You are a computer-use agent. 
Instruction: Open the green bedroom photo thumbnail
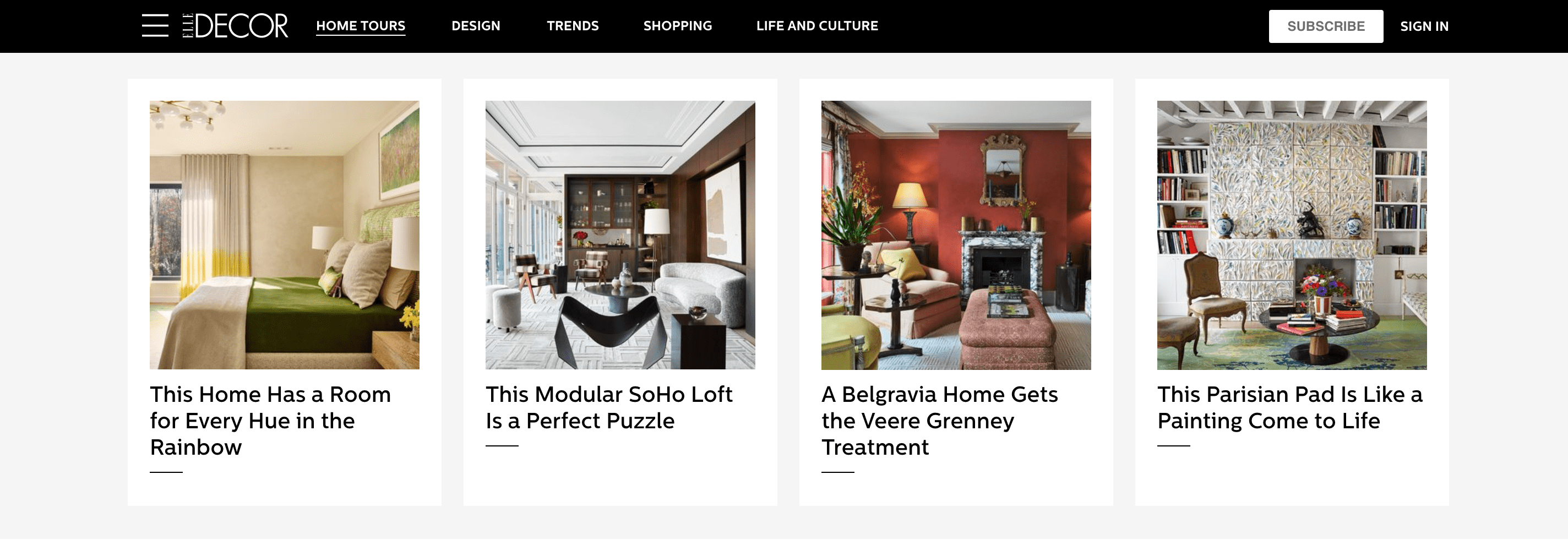[x=284, y=235]
